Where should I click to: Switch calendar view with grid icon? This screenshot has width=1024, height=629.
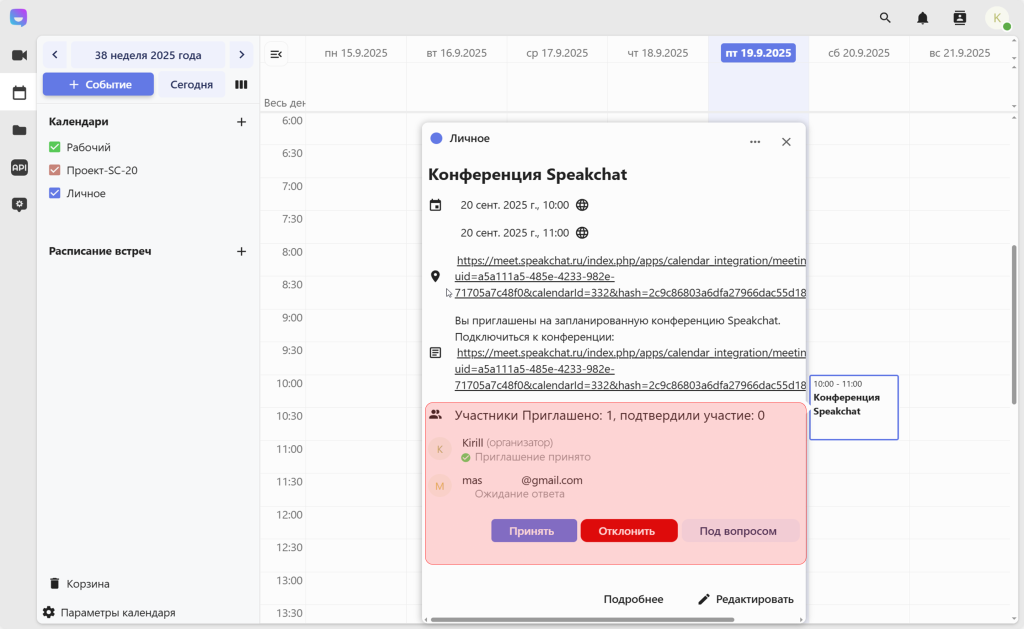(x=241, y=85)
